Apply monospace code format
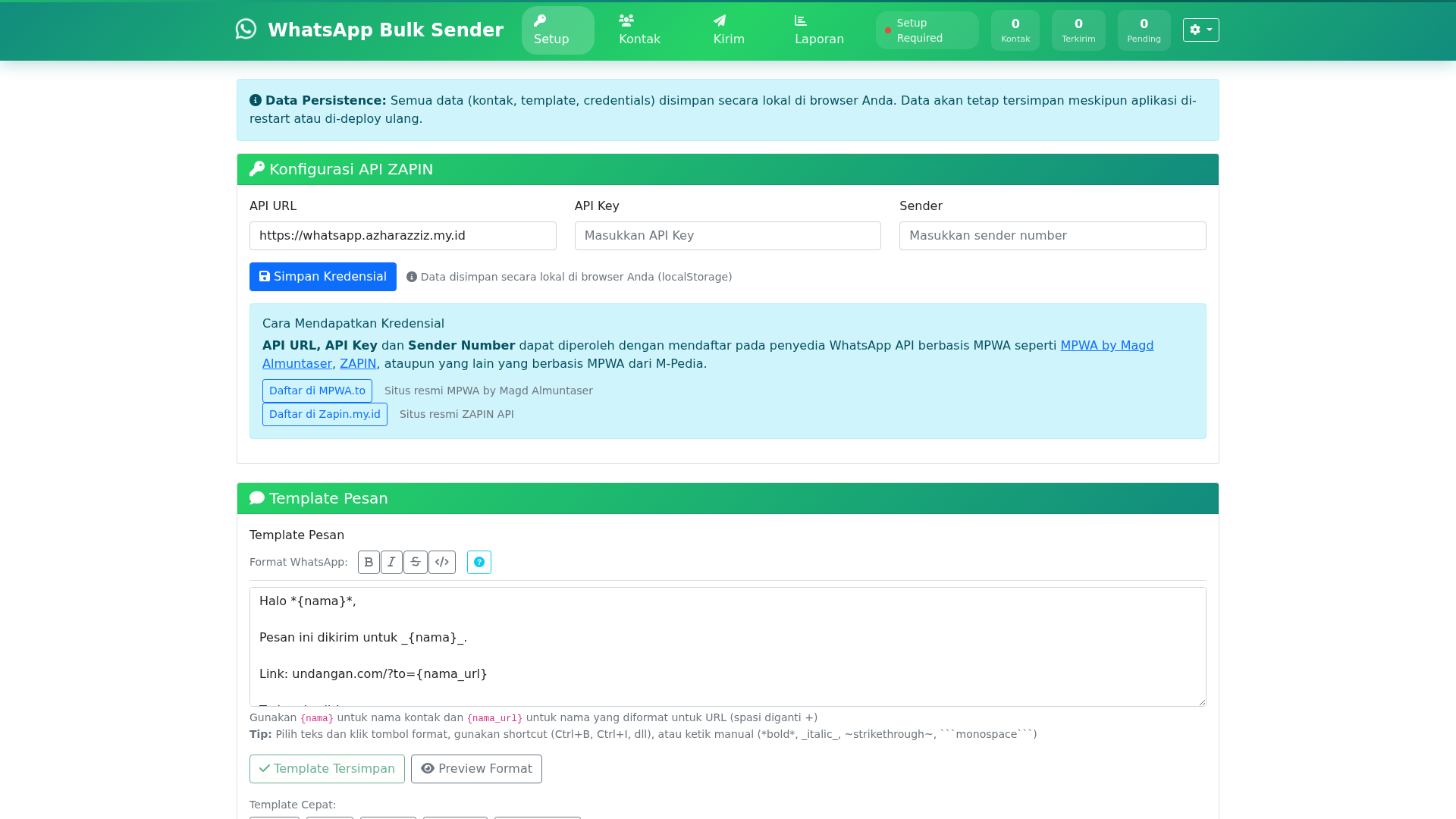Screen dimensions: 1456x819 tap(442, 563)
